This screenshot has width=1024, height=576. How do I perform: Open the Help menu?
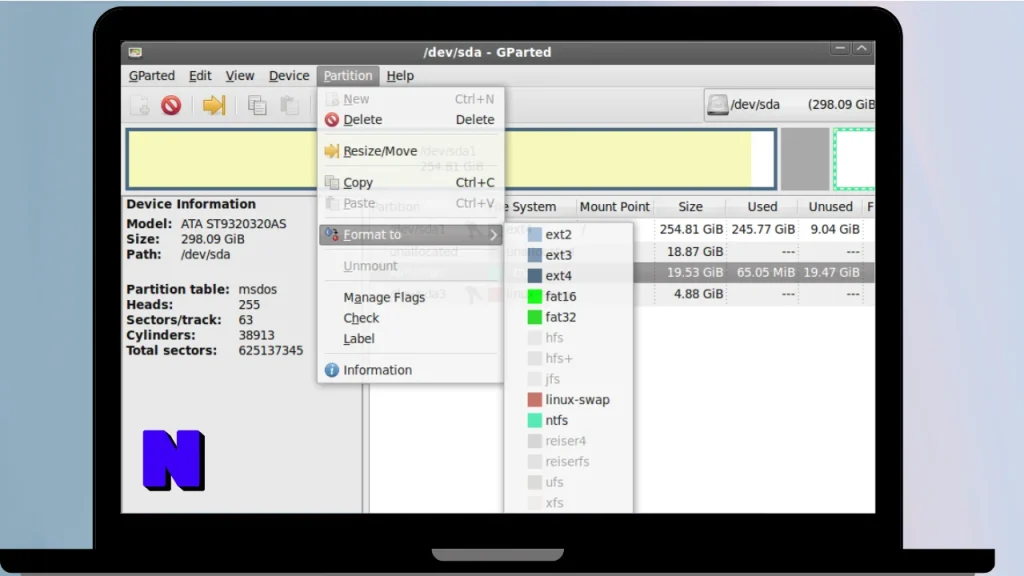(x=400, y=76)
